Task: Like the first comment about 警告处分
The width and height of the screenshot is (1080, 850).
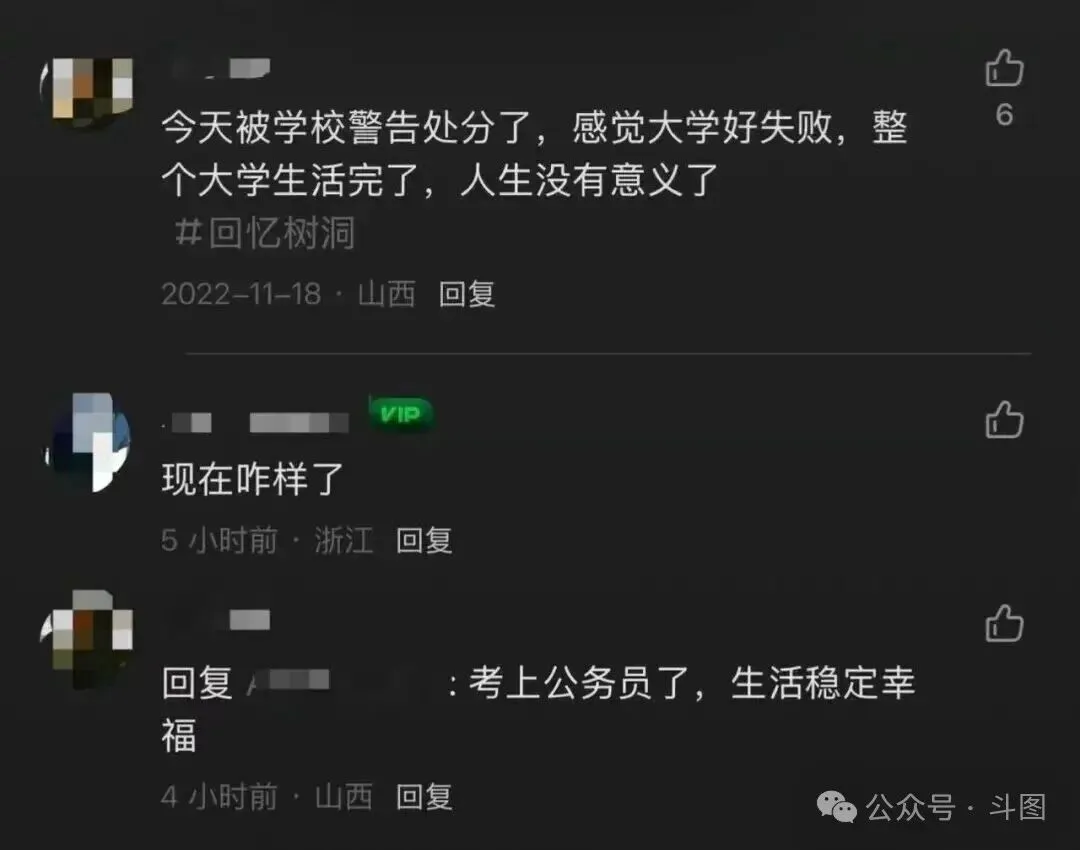Action: [x=1004, y=68]
